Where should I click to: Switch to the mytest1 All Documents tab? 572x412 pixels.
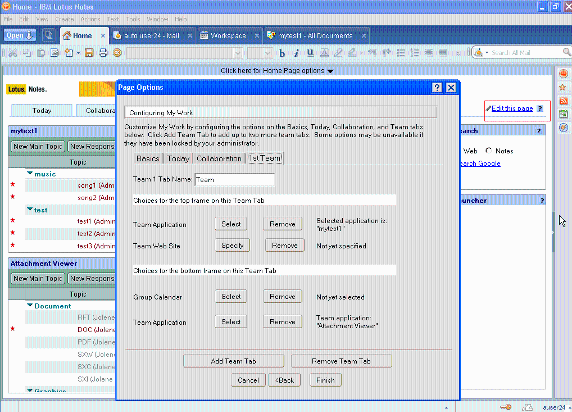pyautogui.click(x=315, y=36)
